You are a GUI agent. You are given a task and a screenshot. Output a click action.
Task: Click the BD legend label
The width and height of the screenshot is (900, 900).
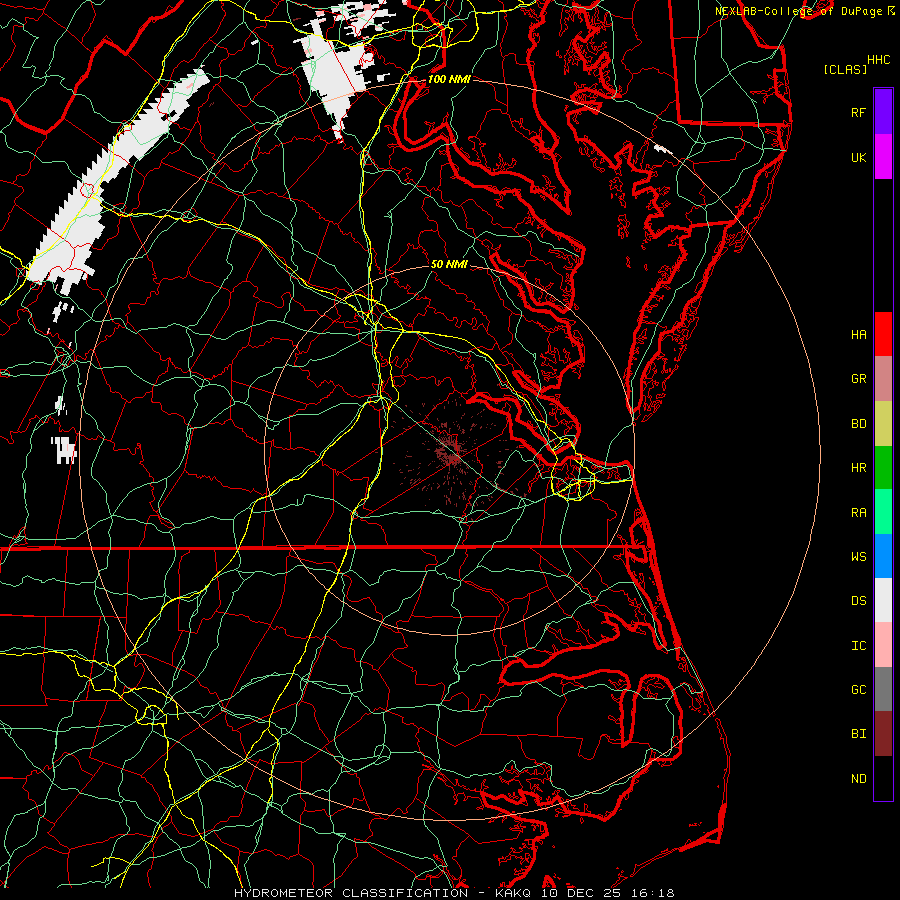tap(859, 423)
